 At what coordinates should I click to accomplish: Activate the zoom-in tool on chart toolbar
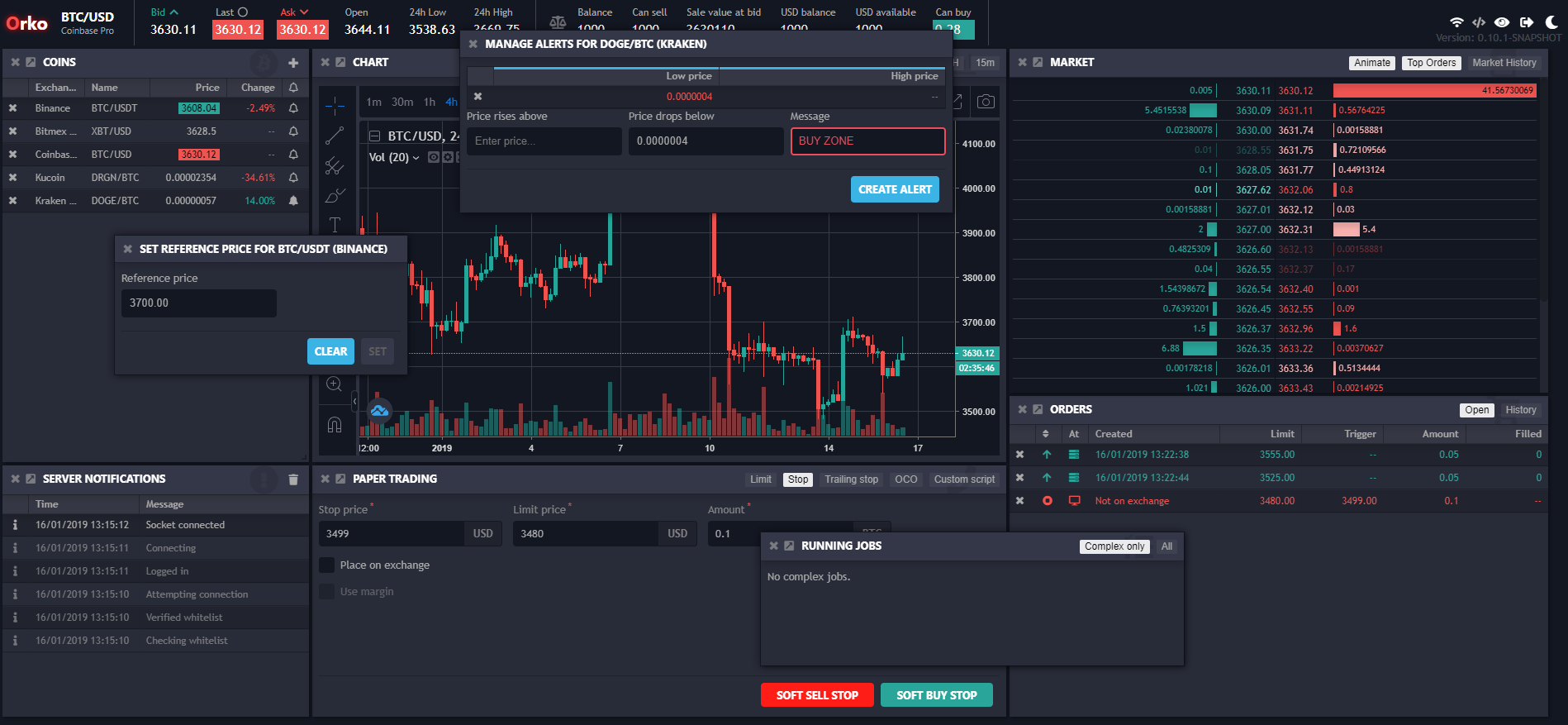[x=334, y=384]
